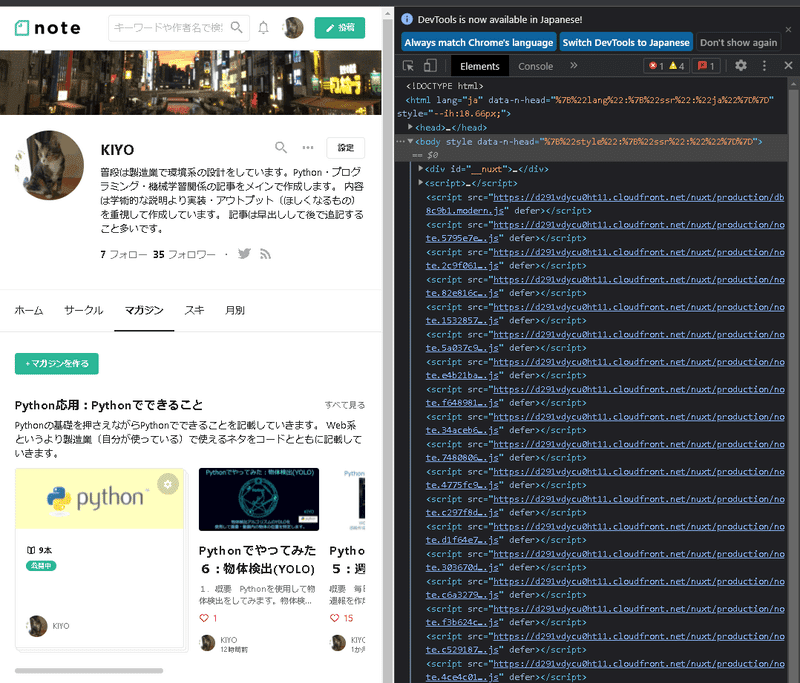The image size is (800, 683).
Task: Switch to the サークル tab
Action: tap(84, 310)
